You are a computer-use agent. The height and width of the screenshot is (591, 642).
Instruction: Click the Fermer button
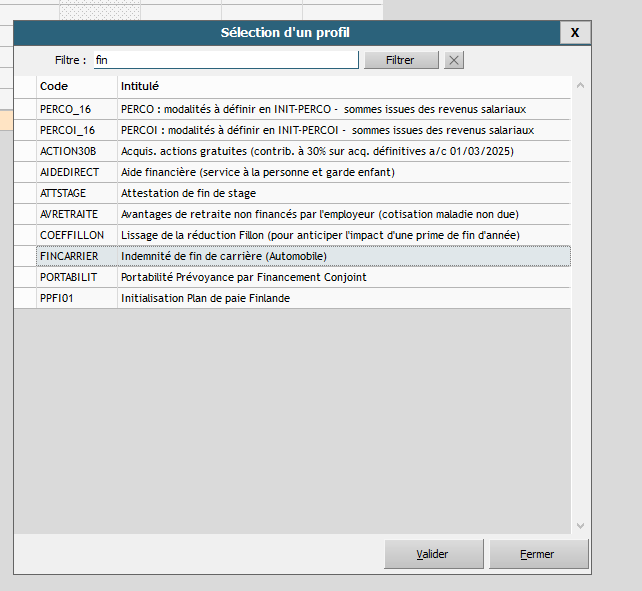(x=538, y=554)
